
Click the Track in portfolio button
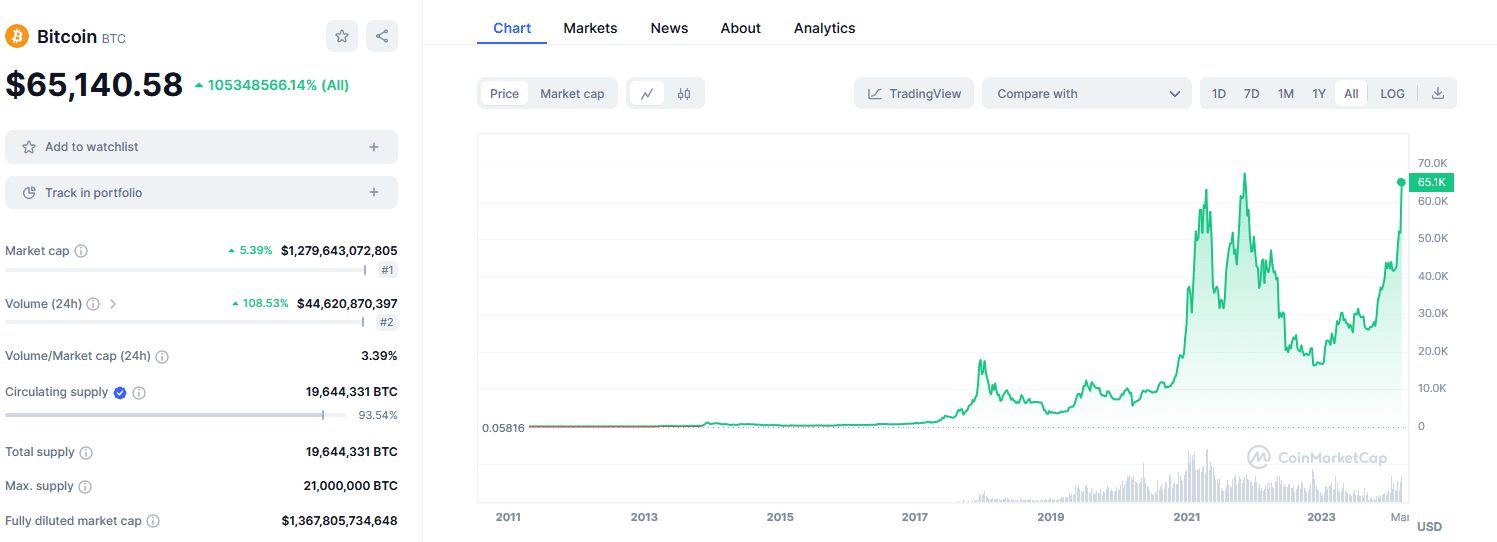click(201, 193)
